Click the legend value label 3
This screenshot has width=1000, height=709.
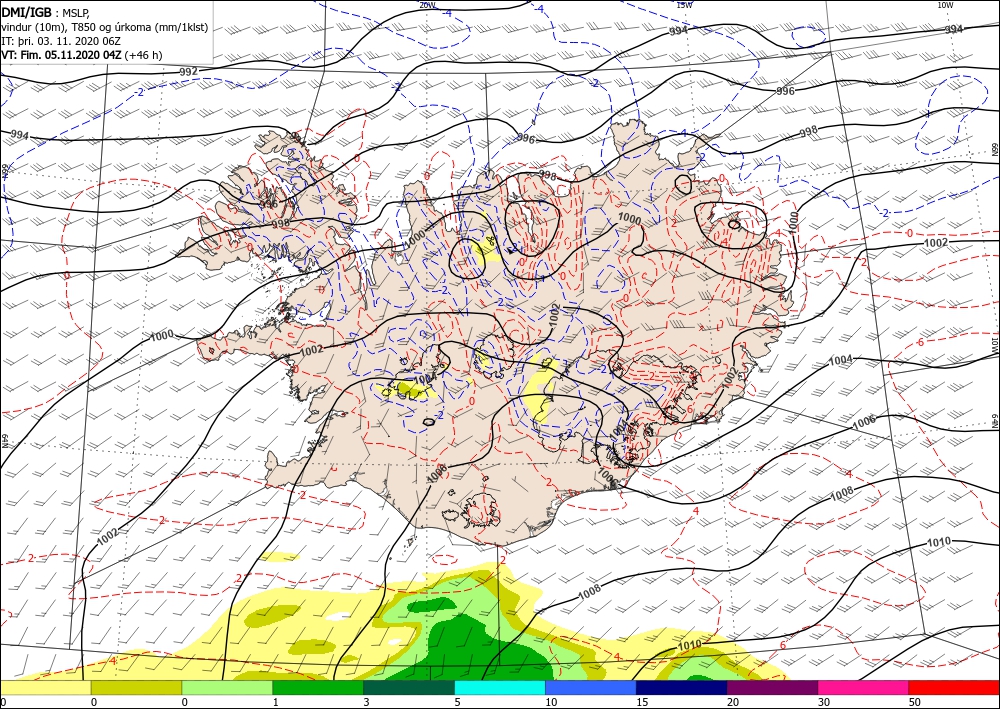click(366, 702)
